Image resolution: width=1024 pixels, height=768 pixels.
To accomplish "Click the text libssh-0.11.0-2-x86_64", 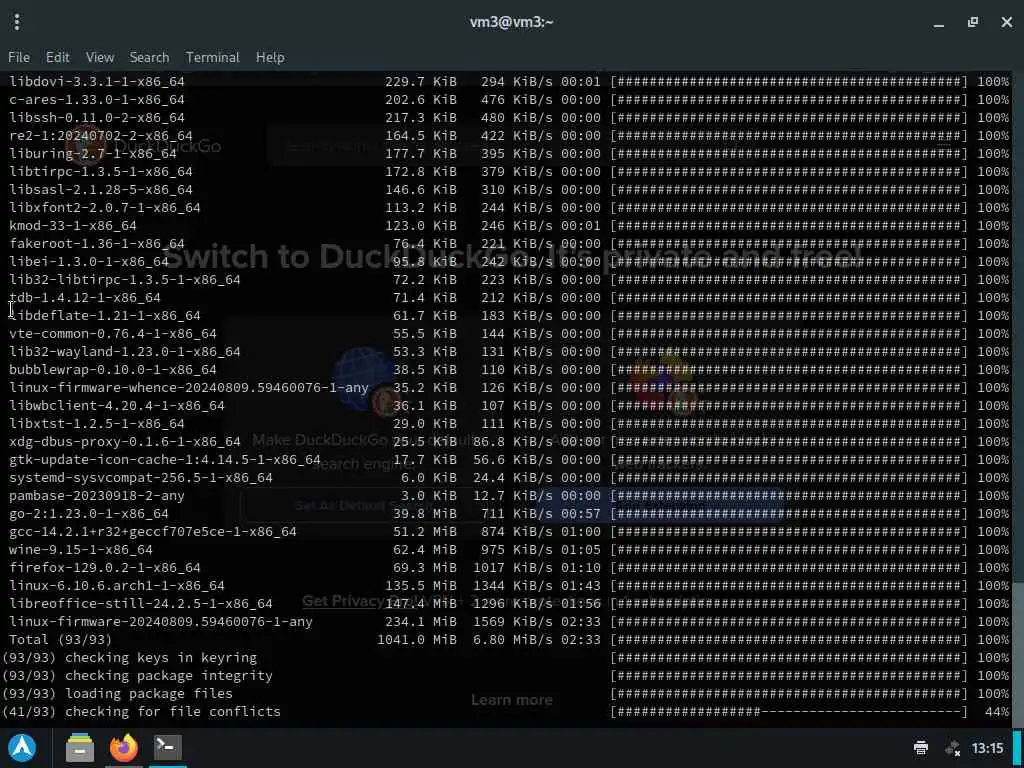I will (97, 118).
